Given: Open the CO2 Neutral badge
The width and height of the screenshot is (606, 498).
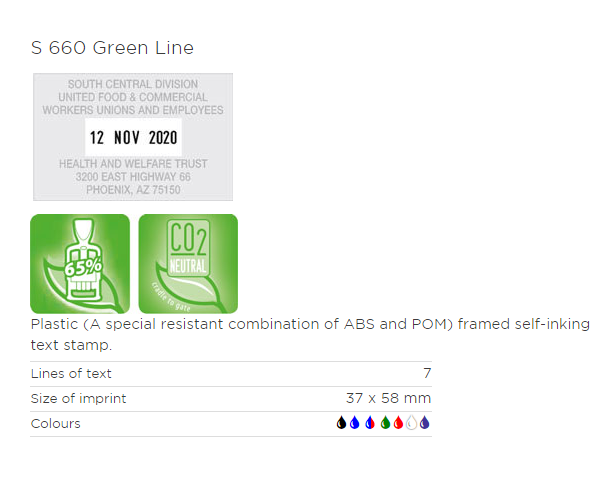Looking at the screenshot, I should click(188, 263).
